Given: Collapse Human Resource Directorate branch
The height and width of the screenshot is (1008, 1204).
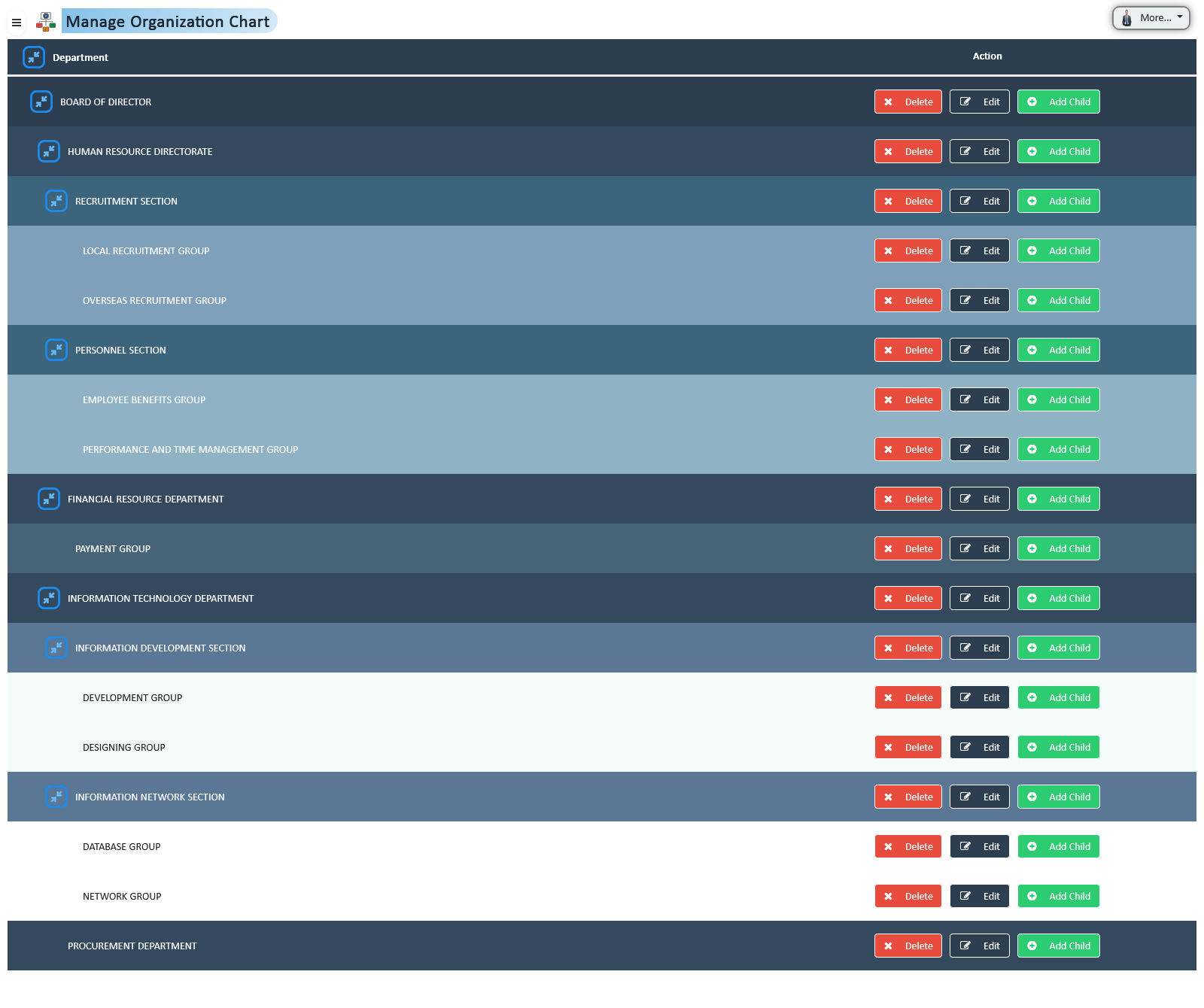Looking at the screenshot, I should [49, 151].
